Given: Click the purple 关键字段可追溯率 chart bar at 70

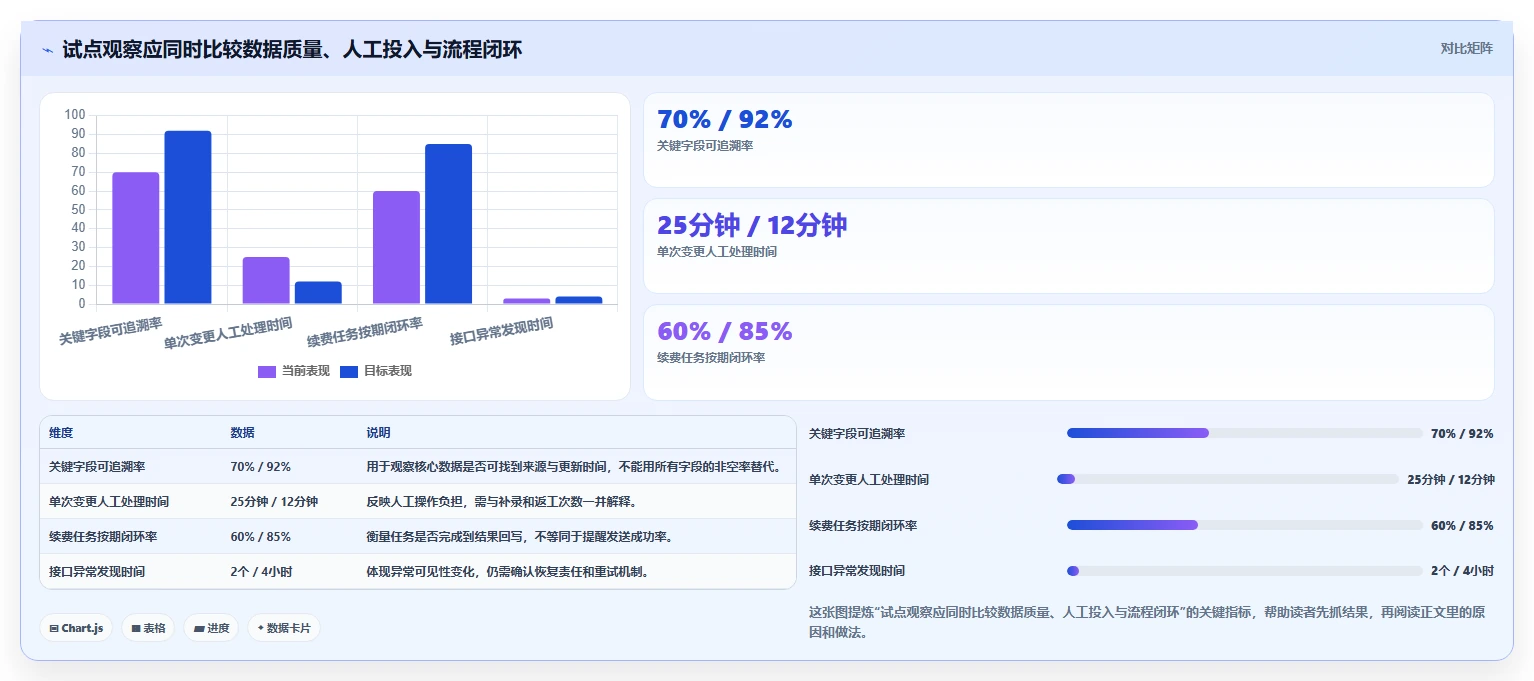Looking at the screenshot, I should click(136, 238).
